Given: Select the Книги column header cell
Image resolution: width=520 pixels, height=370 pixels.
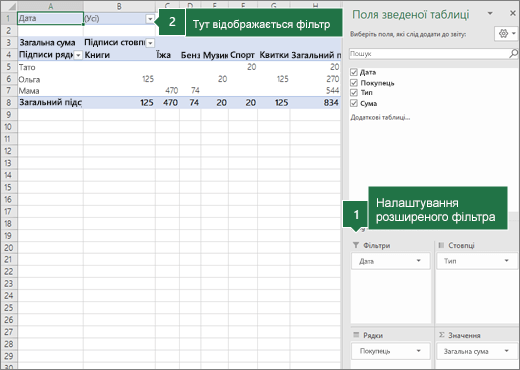Looking at the screenshot, I should pos(119,55).
